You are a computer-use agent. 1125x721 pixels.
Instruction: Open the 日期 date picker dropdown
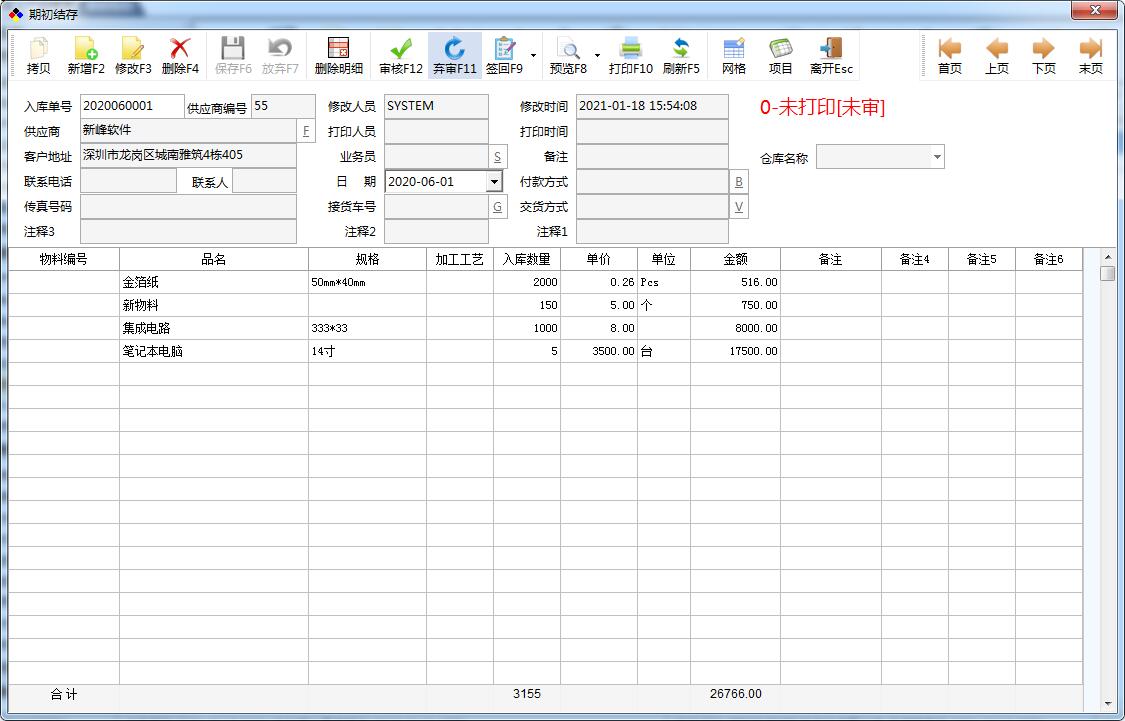494,181
